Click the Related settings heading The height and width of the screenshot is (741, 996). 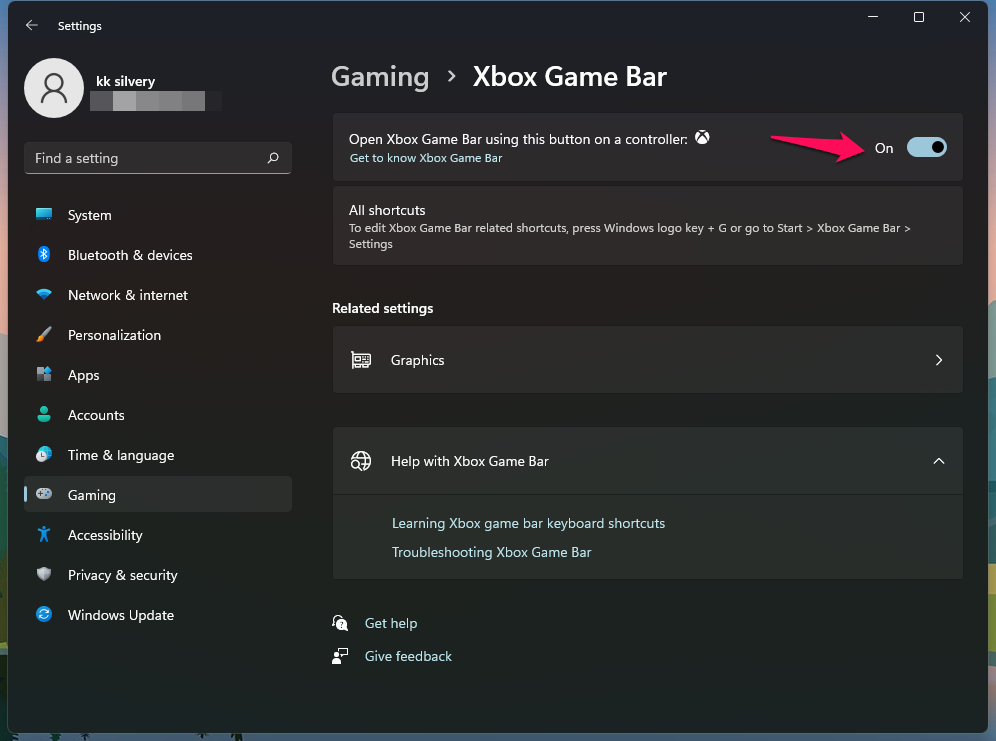(x=382, y=308)
